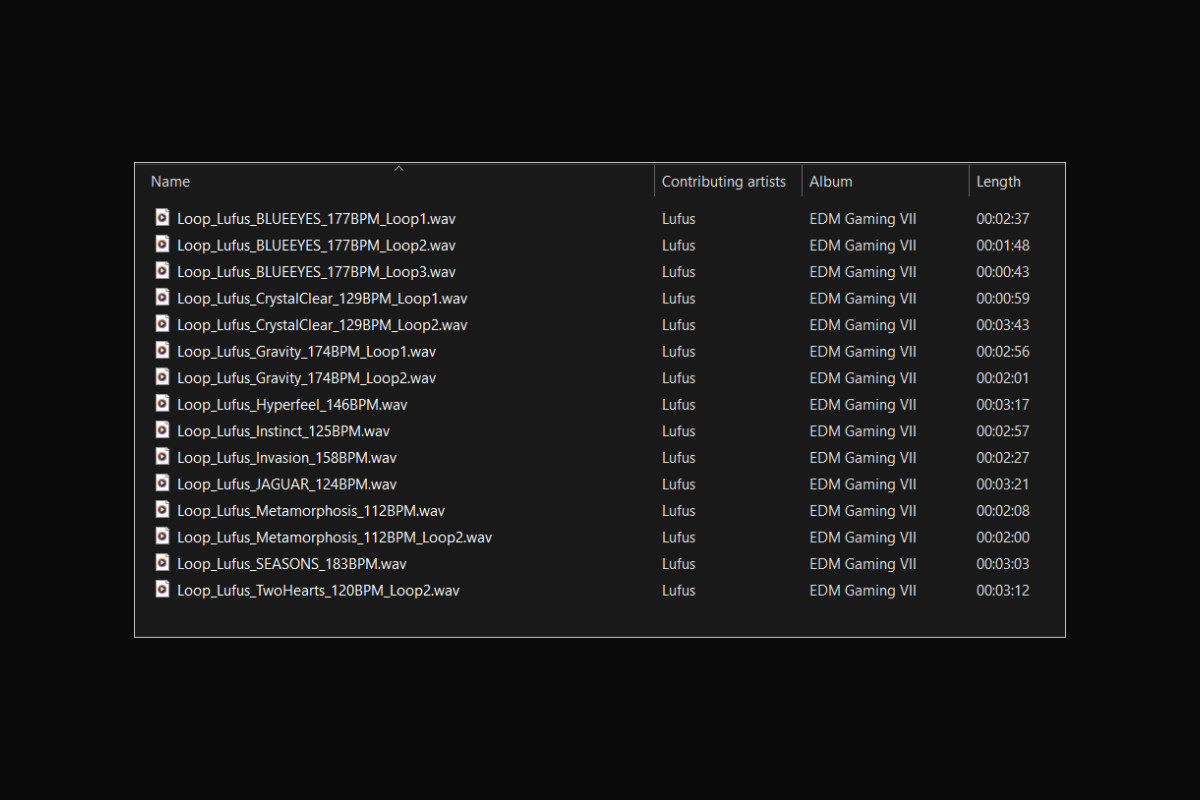Viewport: 1200px width, 800px height.
Task: Click Lufus artist in the JAGUAR row
Action: [x=678, y=484]
